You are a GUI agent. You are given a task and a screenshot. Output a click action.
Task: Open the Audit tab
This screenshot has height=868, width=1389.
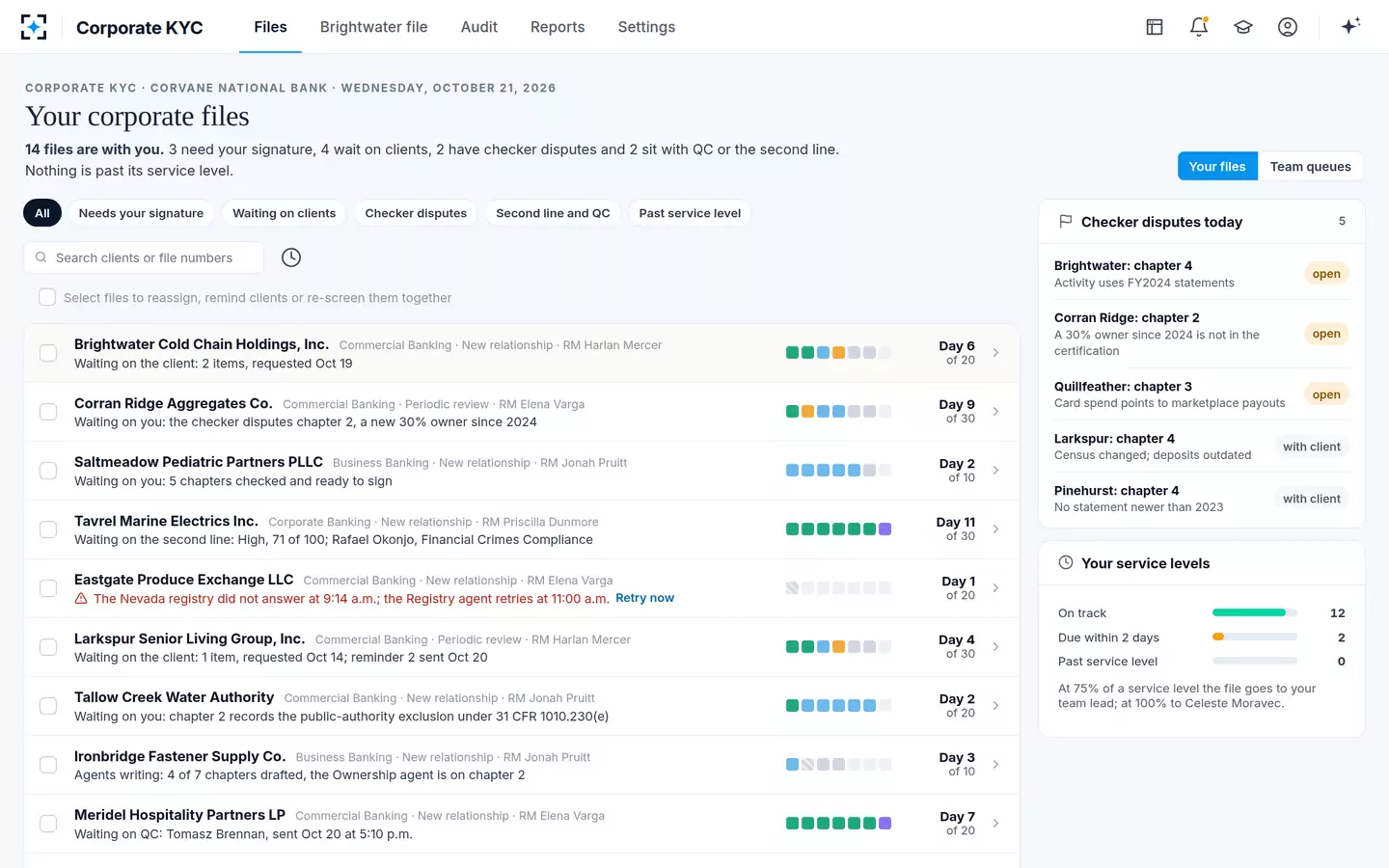479,27
